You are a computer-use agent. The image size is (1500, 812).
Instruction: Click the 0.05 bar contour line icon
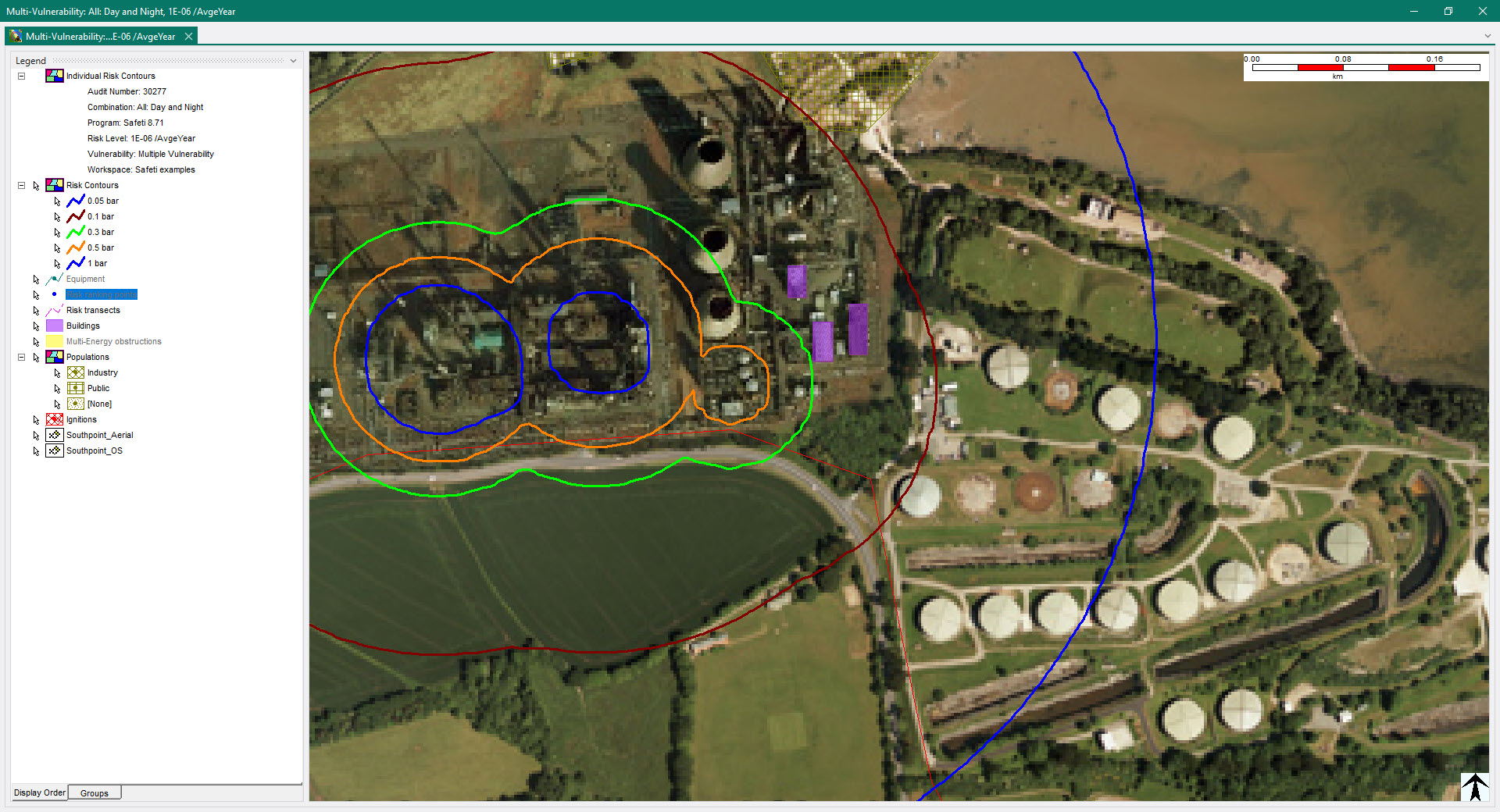[x=76, y=201]
